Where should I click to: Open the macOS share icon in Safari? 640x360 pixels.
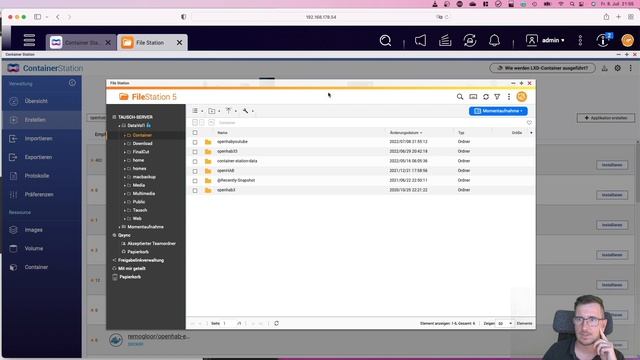pos(606,17)
